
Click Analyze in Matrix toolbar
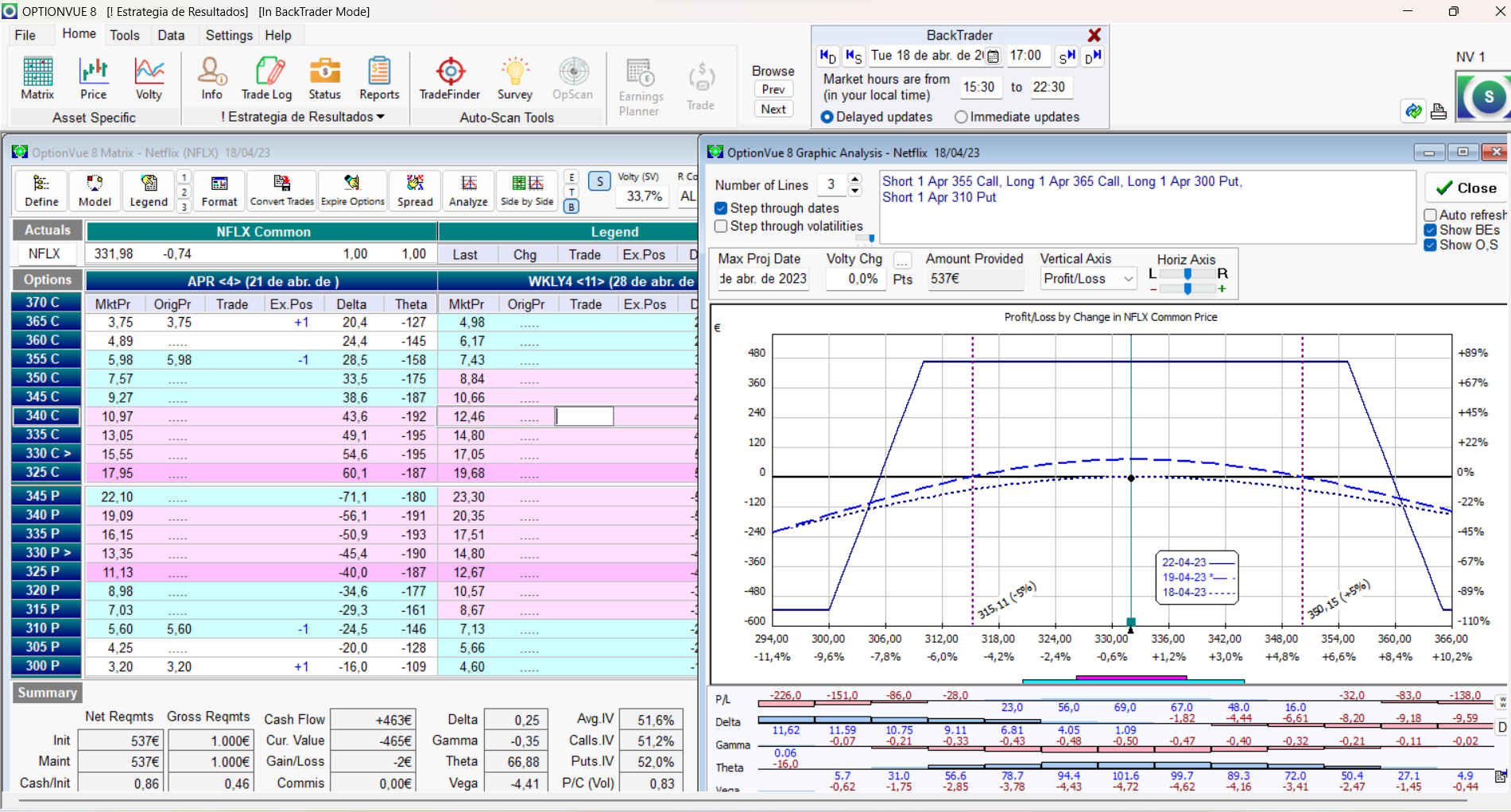468,191
